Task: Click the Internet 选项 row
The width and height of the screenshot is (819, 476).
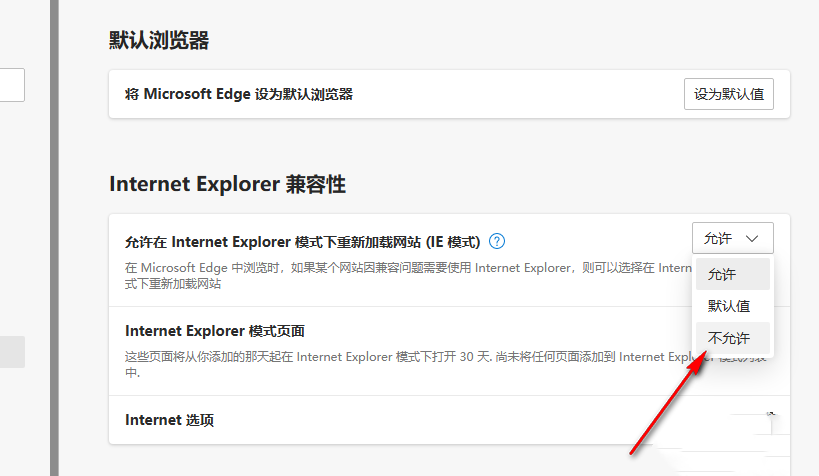Action: click(449, 420)
